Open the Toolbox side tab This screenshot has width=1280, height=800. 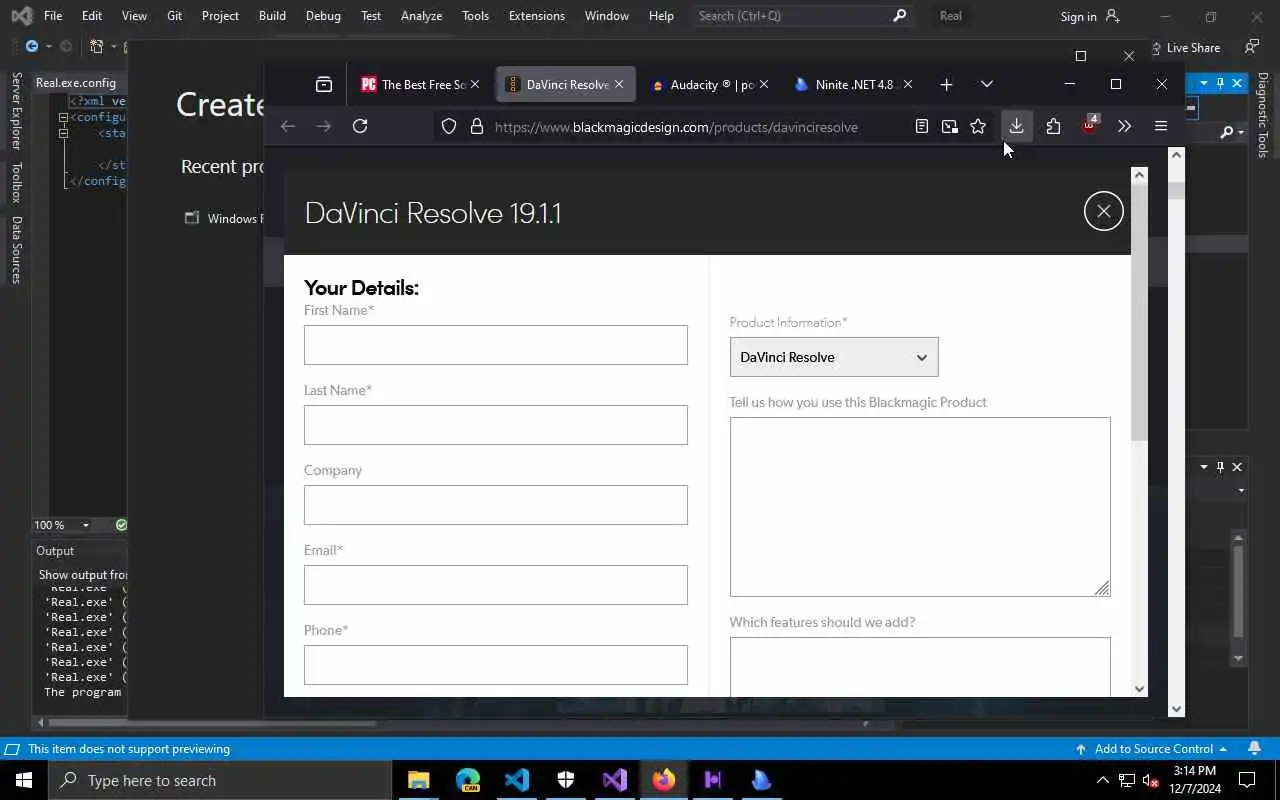pyautogui.click(x=16, y=183)
